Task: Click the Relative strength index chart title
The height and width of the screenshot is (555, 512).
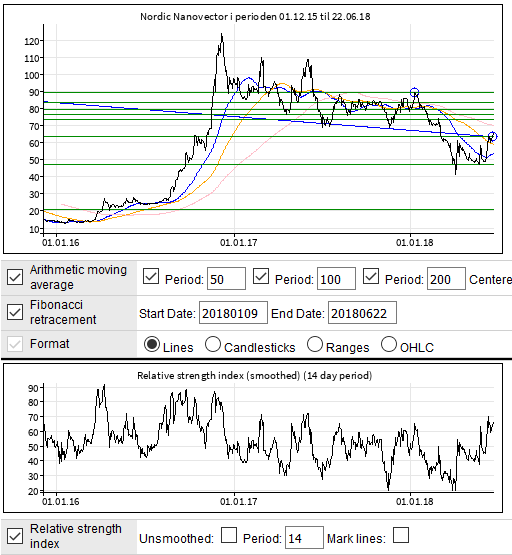Action: [x=255, y=376]
